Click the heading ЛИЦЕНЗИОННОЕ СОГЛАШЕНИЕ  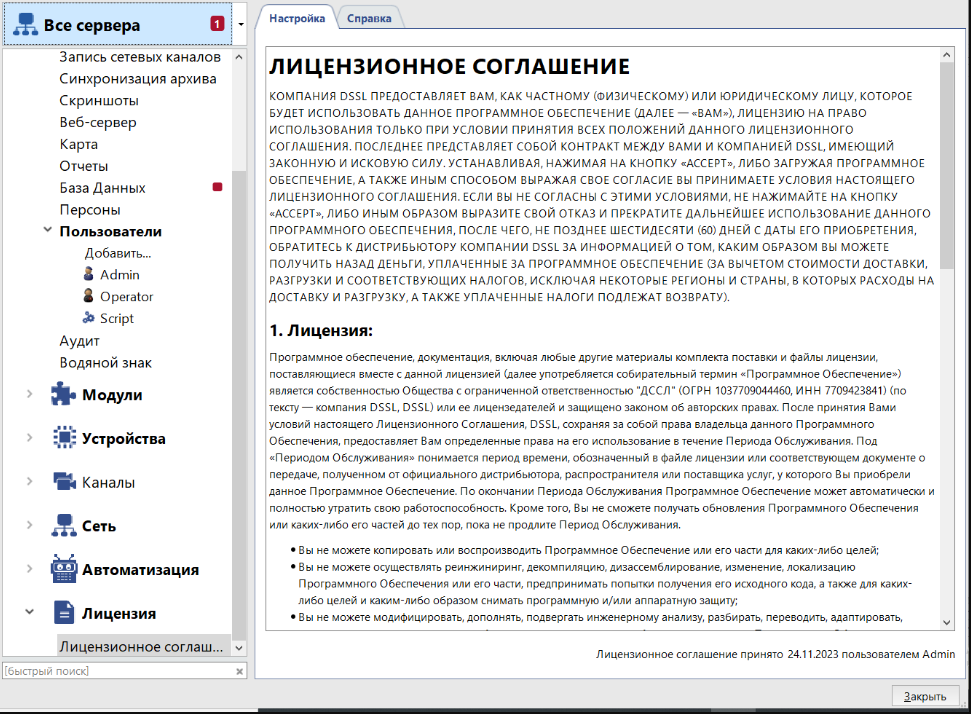(x=450, y=66)
